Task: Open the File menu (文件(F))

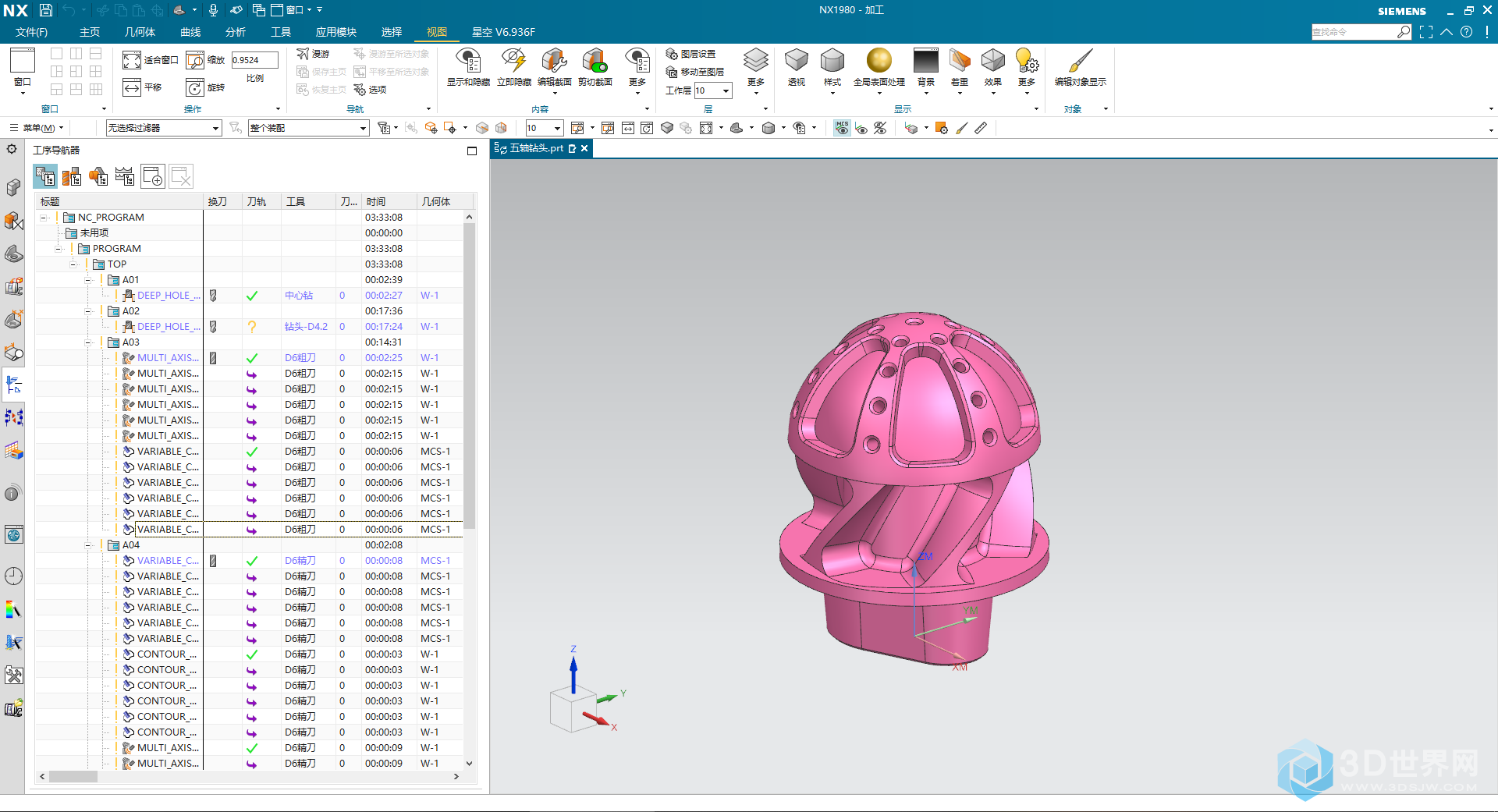Action: click(31, 32)
